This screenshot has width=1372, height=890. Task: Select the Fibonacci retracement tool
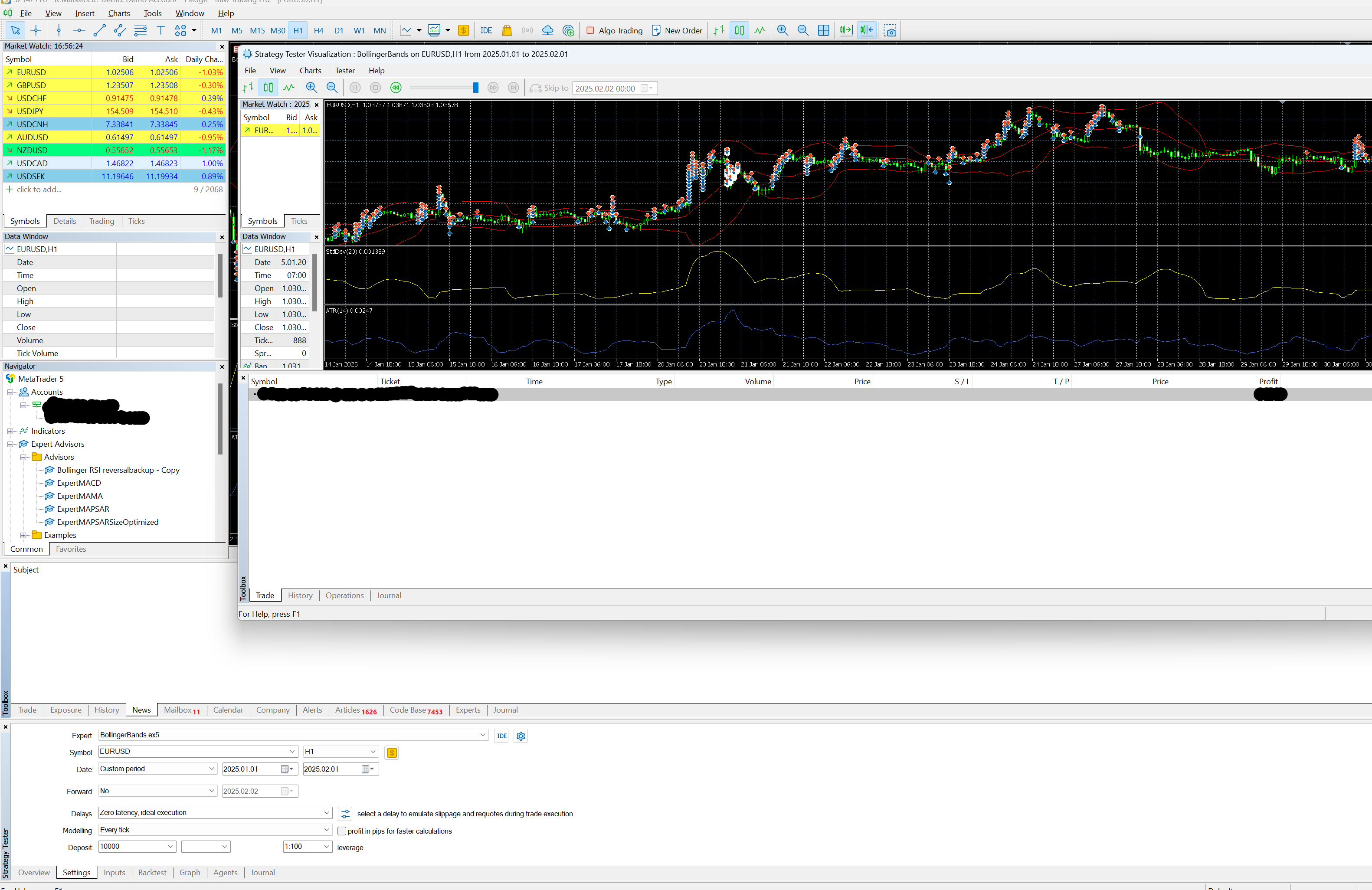140,30
